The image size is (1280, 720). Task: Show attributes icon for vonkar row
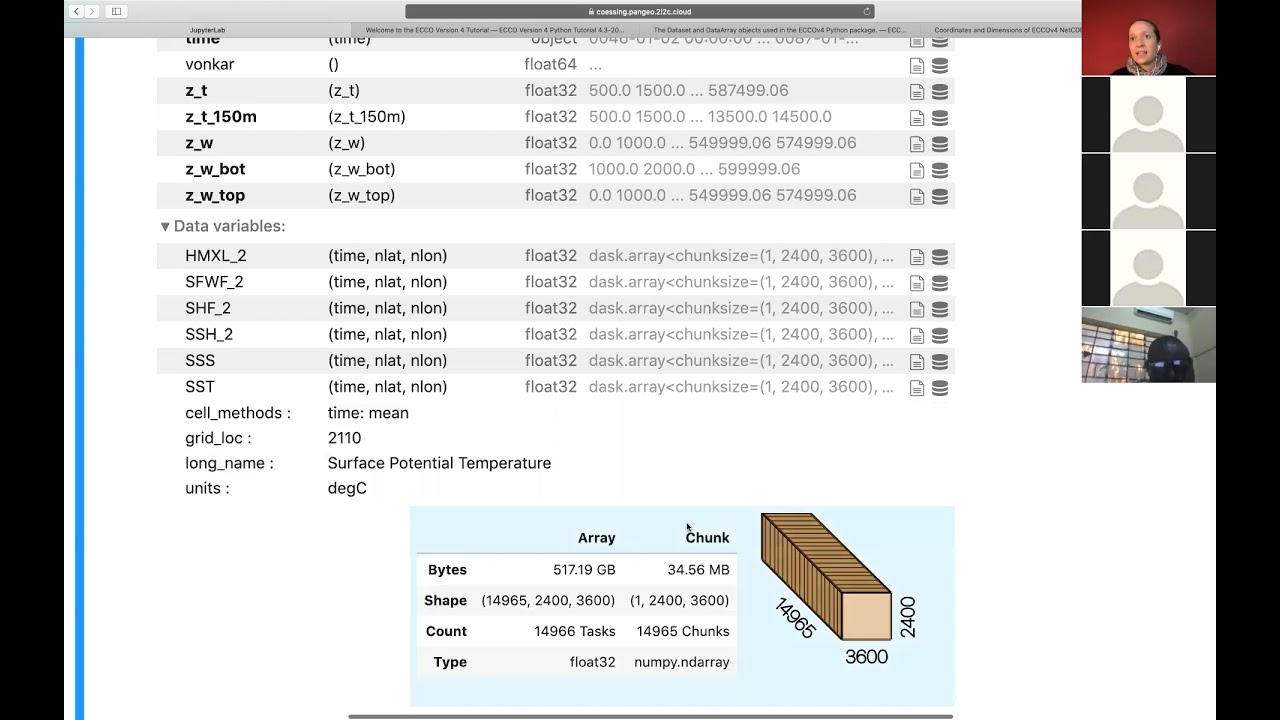917,65
